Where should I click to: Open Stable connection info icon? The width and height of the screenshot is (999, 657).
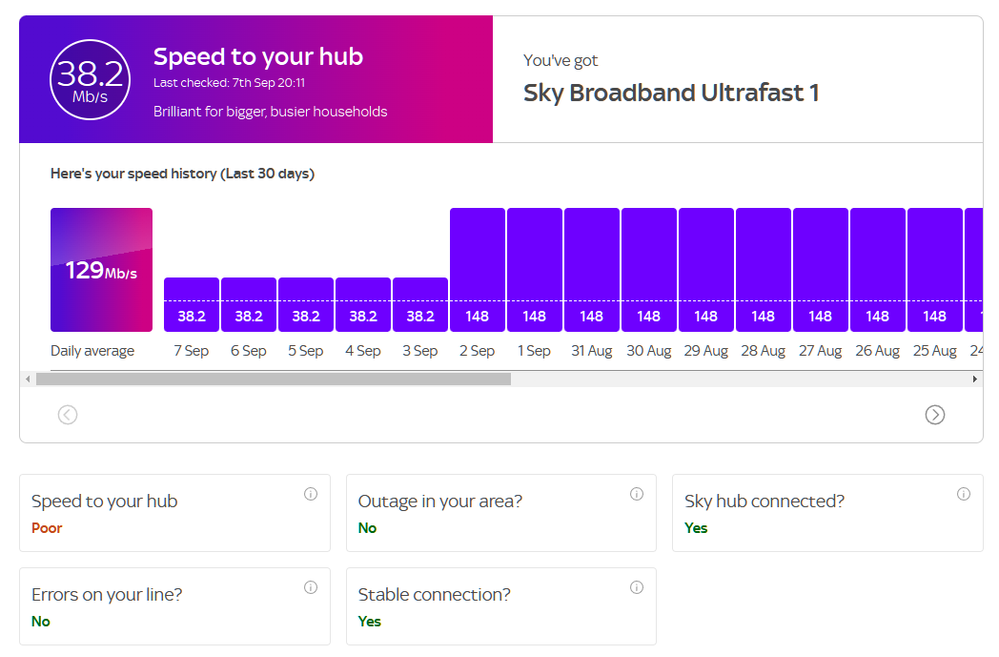point(636,587)
